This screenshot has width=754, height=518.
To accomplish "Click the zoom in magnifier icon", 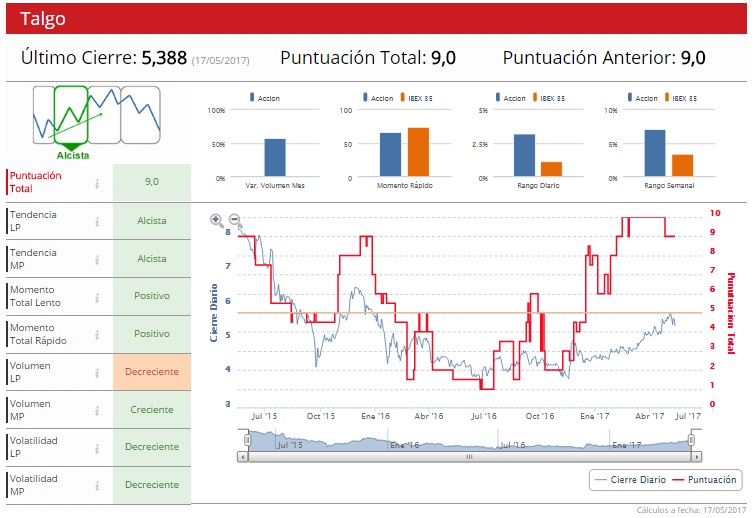I will coord(216,220).
